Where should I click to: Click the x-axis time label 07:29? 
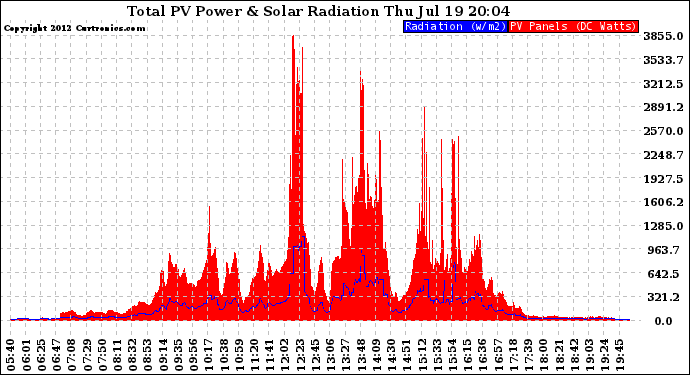[x=87, y=355]
